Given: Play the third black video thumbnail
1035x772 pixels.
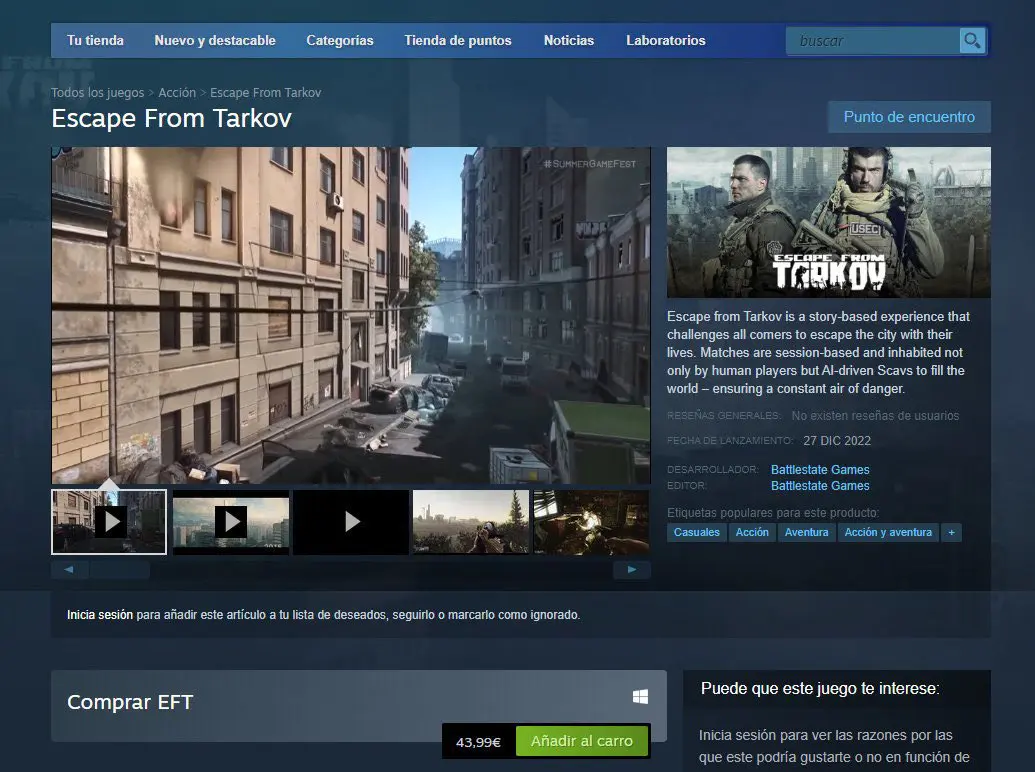Looking at the screenshot, I should point(351,522).
